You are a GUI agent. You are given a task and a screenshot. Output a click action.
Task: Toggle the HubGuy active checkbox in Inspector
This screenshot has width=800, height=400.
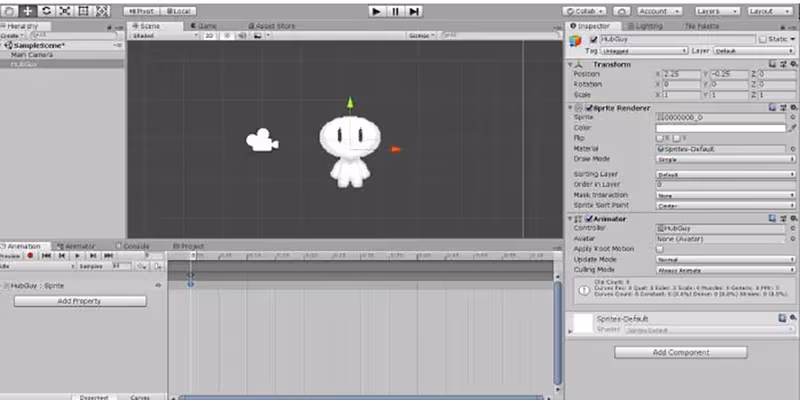tap(593, 39)
